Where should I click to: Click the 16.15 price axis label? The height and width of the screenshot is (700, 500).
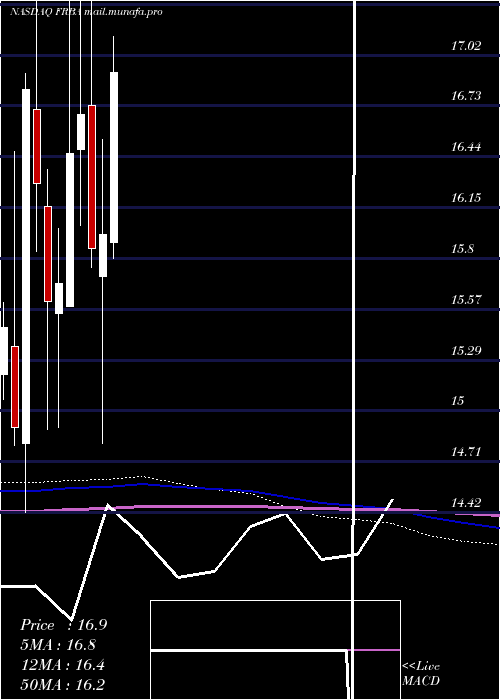(466, 197)
